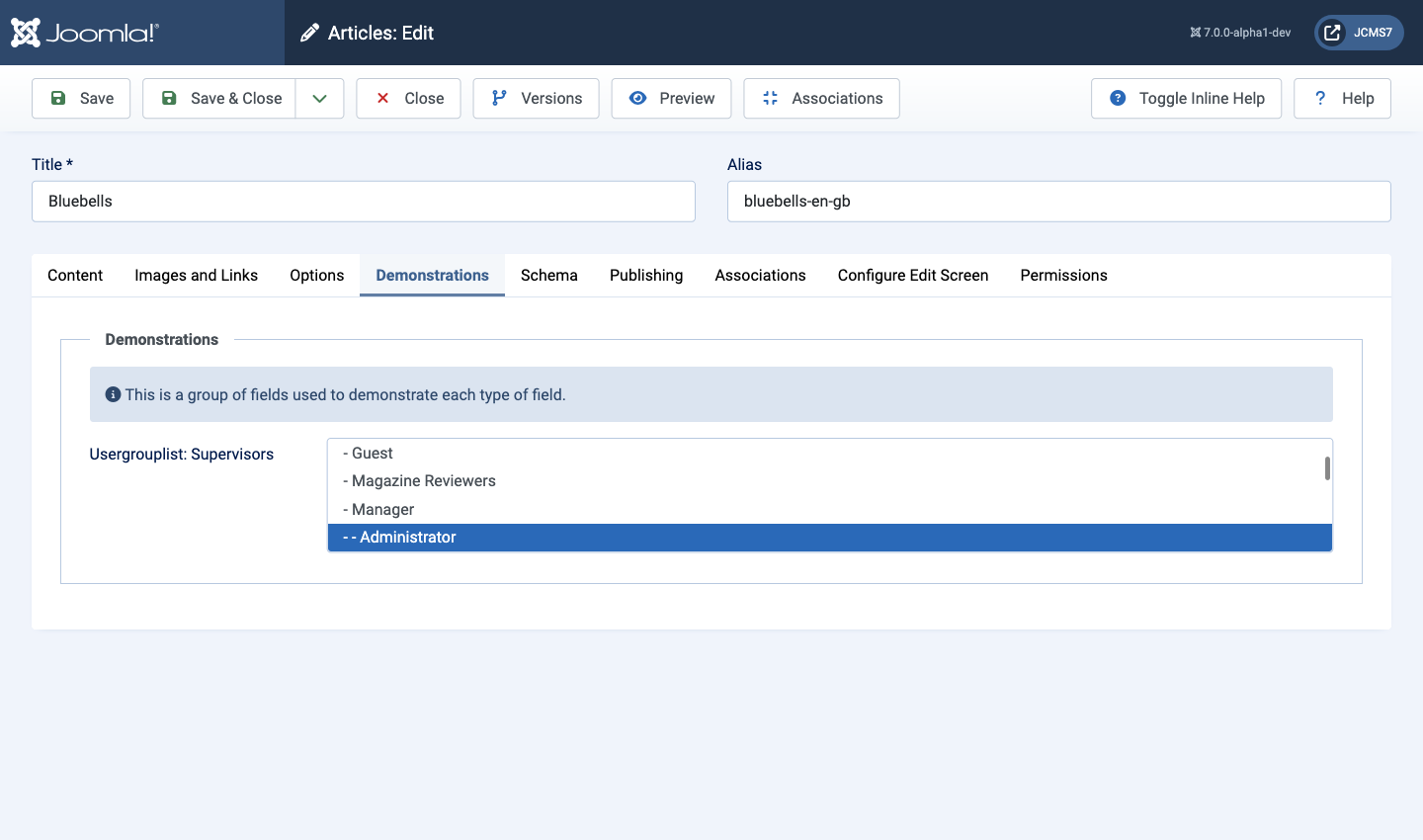Click the branch icon on Versions

pyautogui.click(x=499, y=98)
